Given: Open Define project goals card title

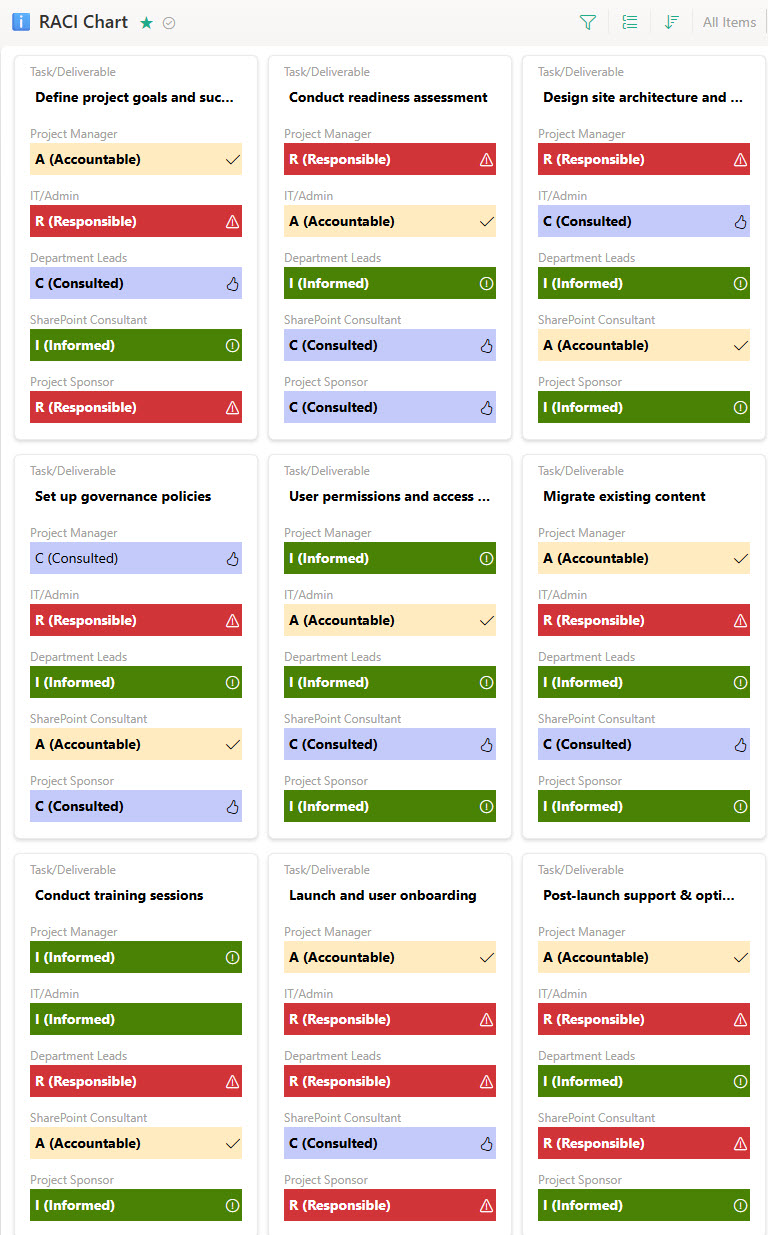Looking at the screenshot, I should tap(134, 97).
